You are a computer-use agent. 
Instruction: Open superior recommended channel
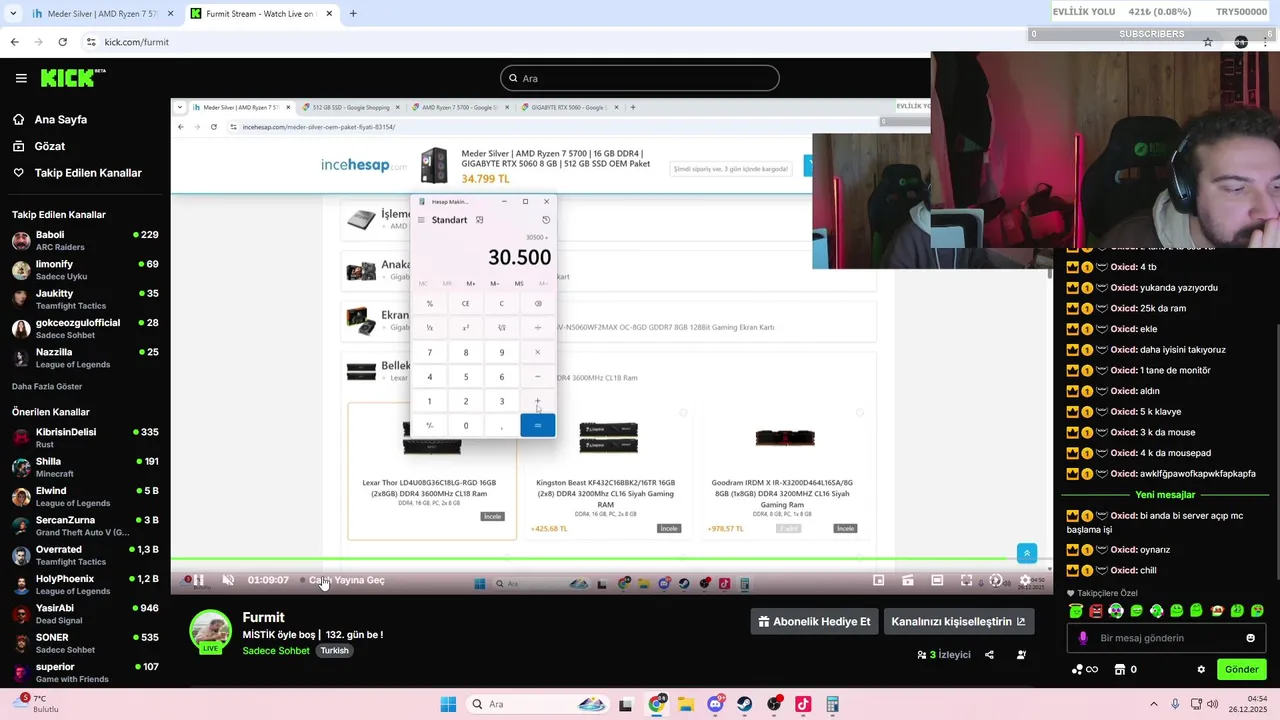[85, 672]
